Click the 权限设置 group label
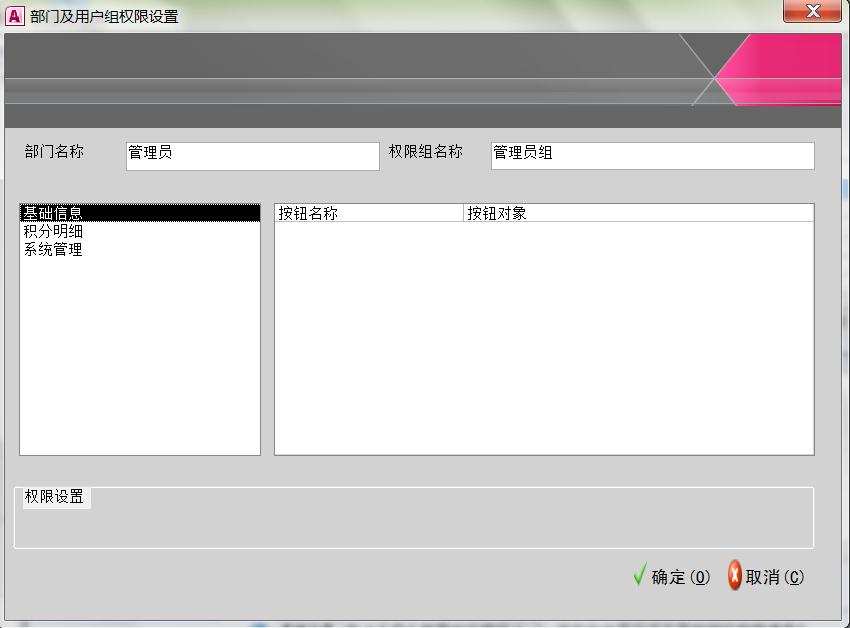 point(54,496)
